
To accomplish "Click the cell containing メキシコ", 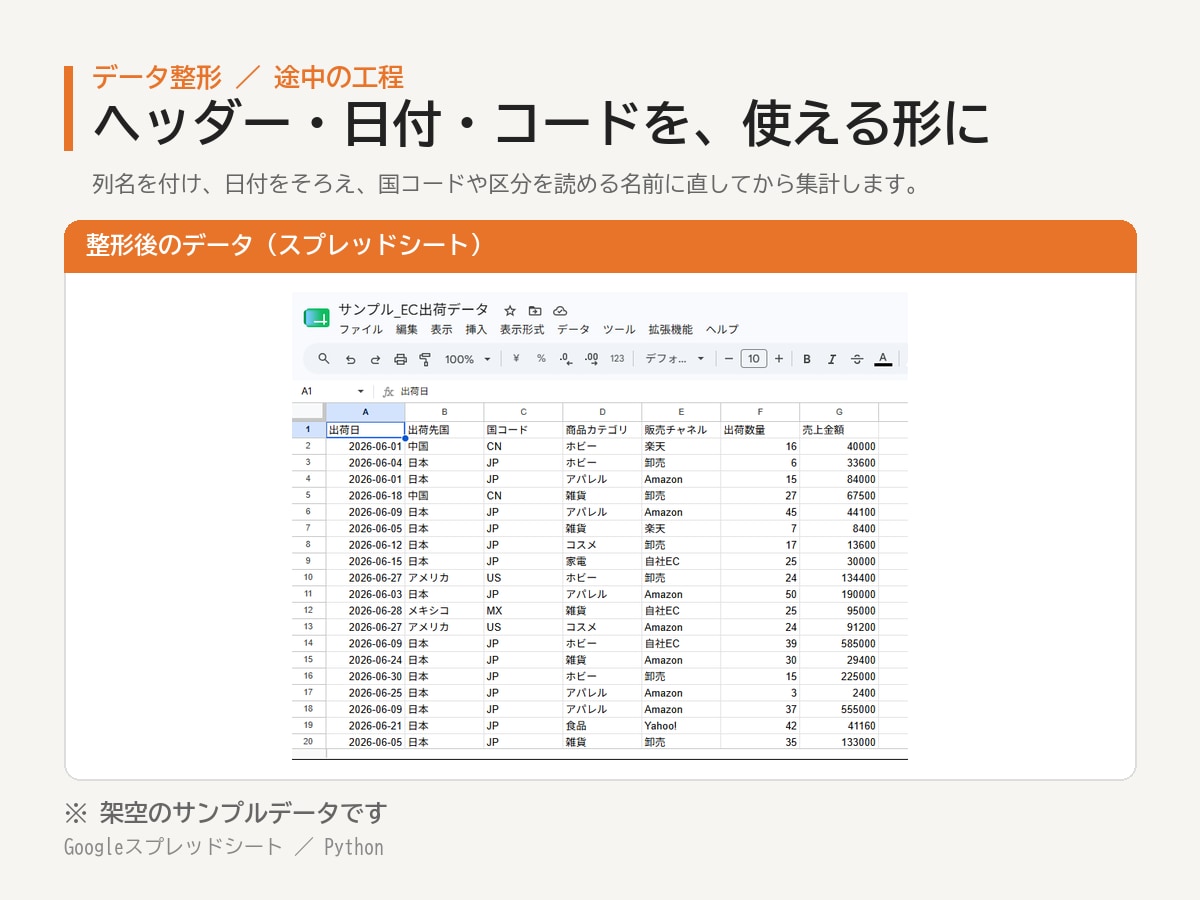I will point(444,610).
